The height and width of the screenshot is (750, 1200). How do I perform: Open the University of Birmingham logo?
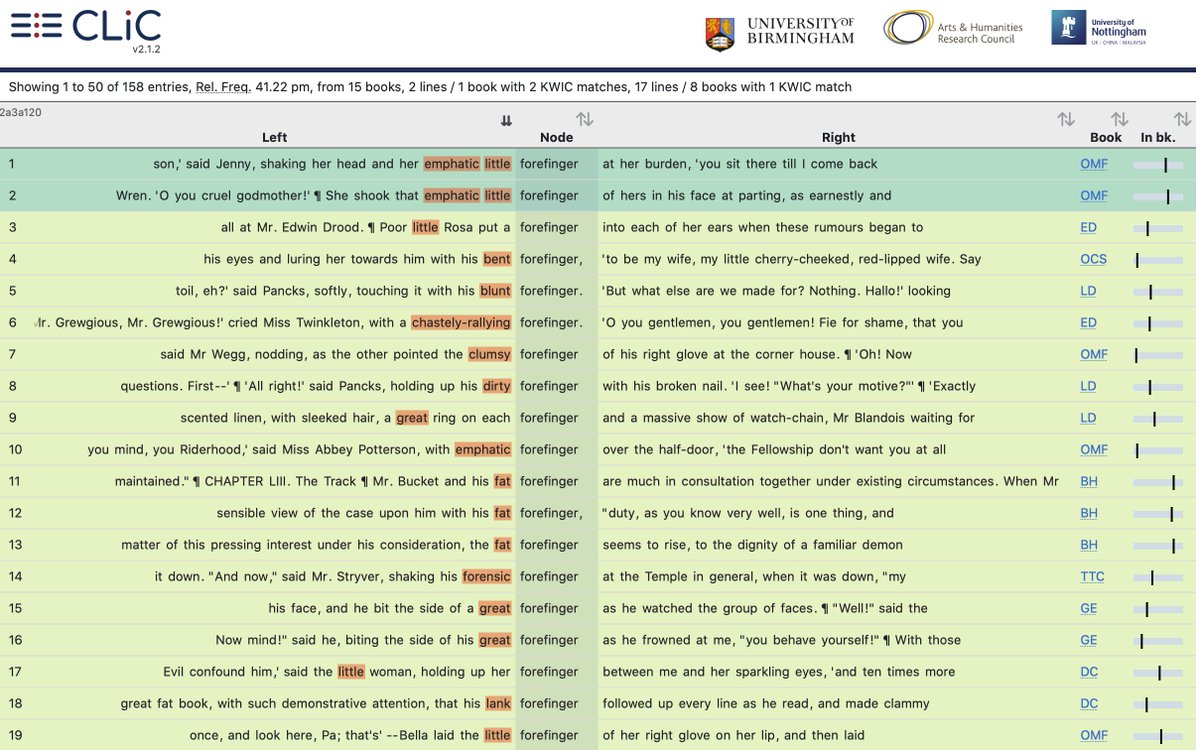point(780,31)
